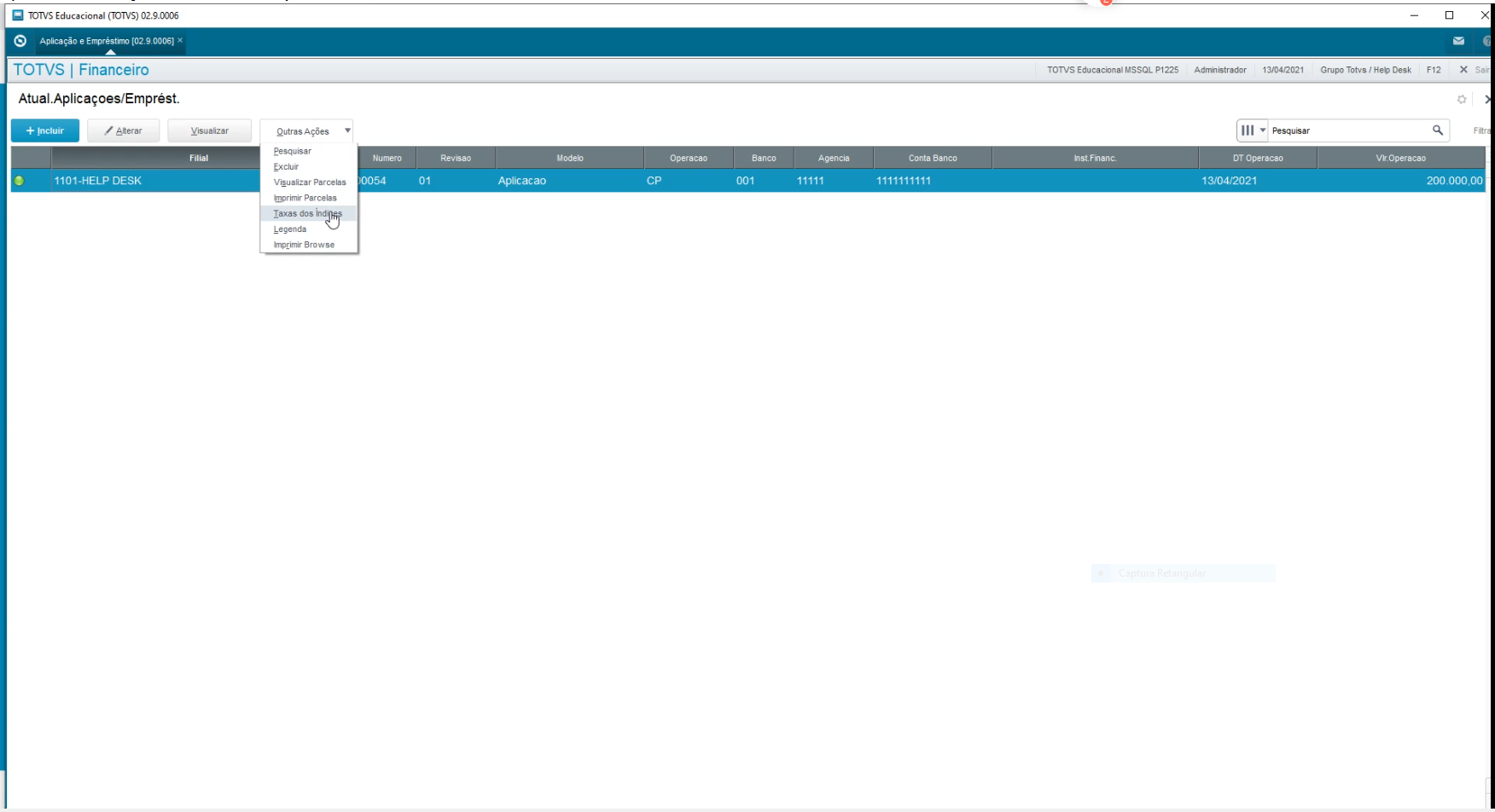Click TOTVS Educacional MSSQL P1225 label

pos(1113,70)
